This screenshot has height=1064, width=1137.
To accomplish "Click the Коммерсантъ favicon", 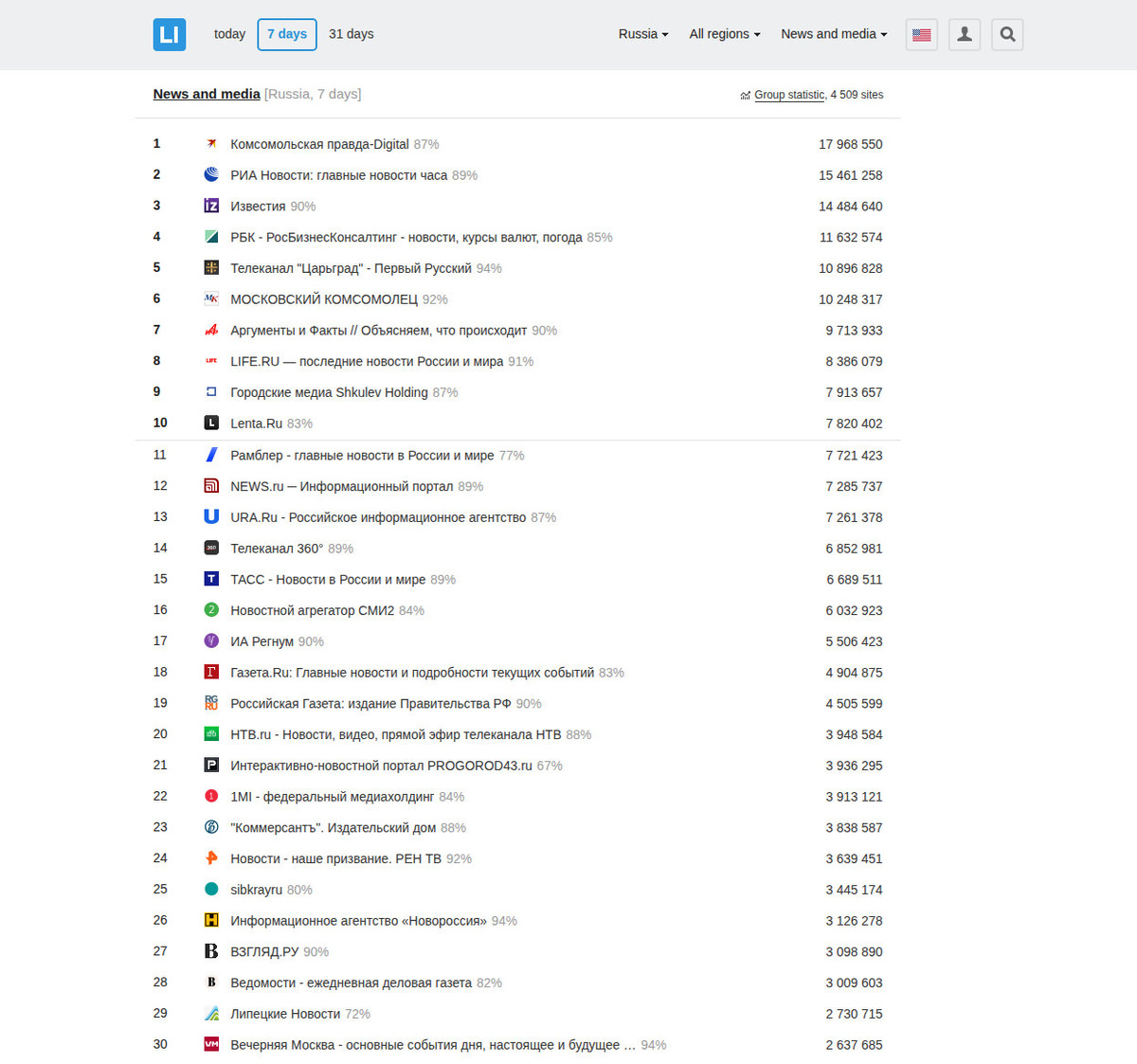I will tap(211, 827).
